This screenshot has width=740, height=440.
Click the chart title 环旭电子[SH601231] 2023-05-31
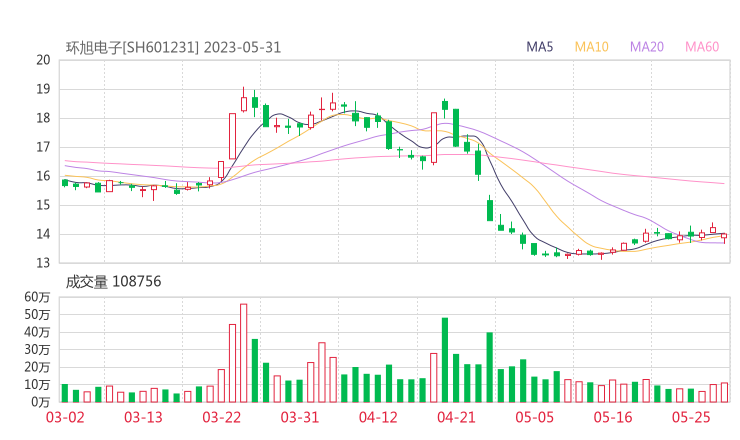(x=173, y=48)
